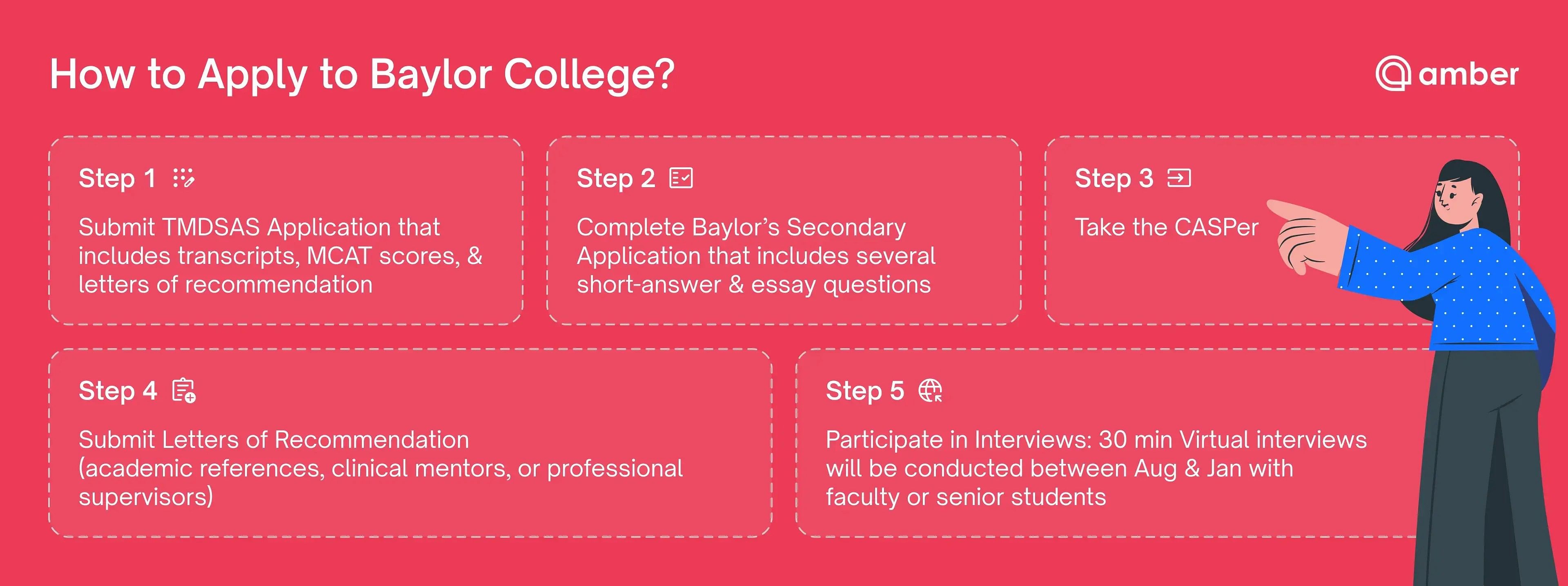
Task: Click the 'Take the CASPer' text
Action: (1166, 227)
